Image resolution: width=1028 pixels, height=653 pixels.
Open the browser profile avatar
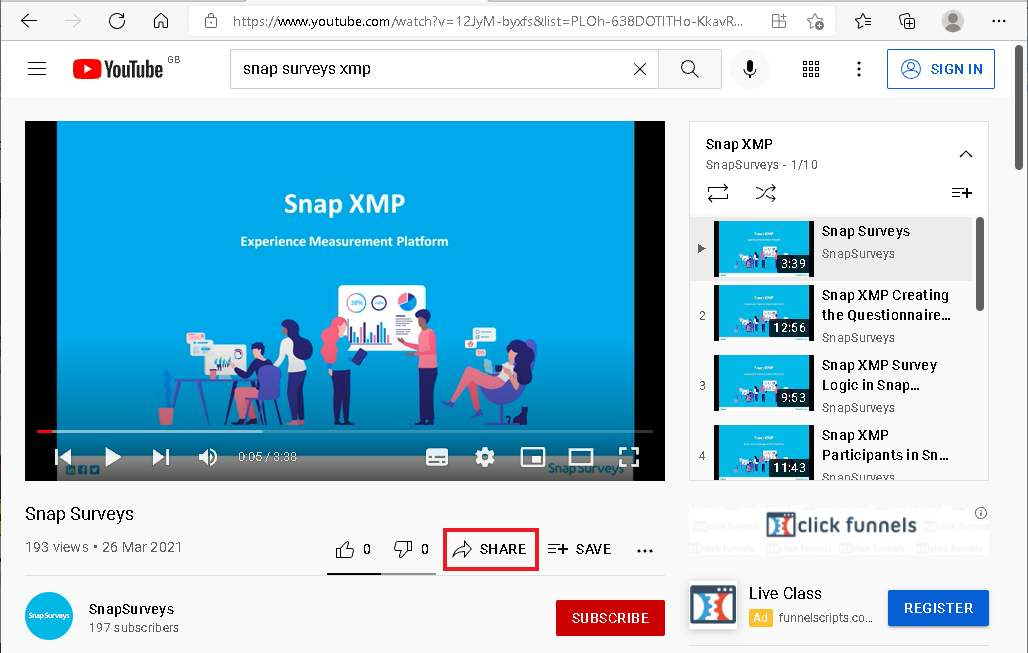point(953,21)
